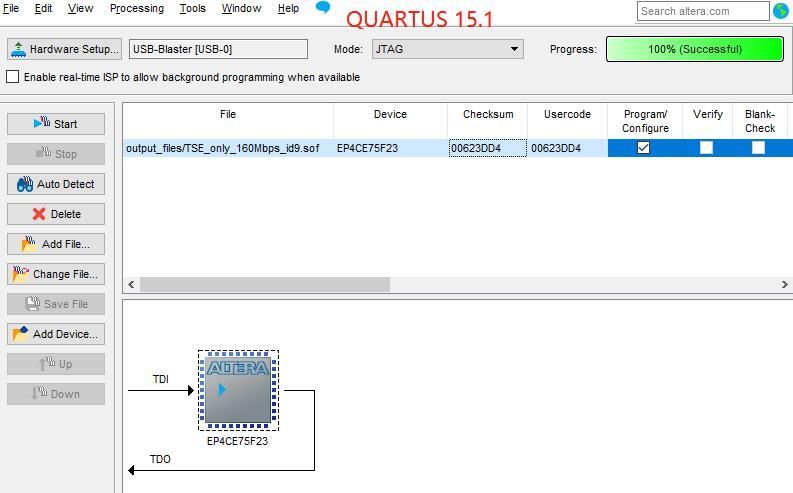The width and height of the screenshot is (793, 493).
Task: Open the Add File dialog
Action: pos(56,244)
